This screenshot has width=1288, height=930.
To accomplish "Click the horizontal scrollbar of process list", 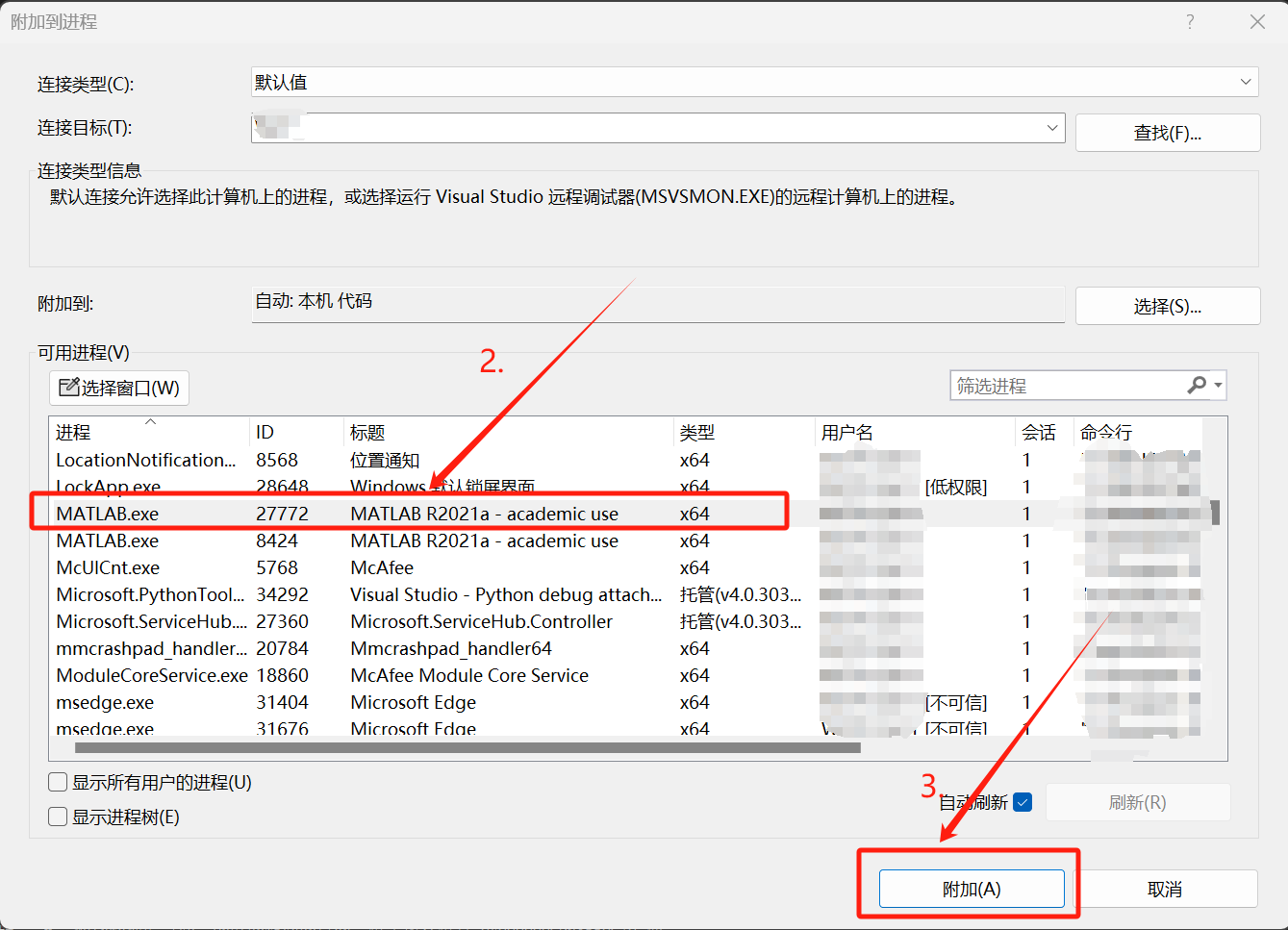I will point(467,747).
